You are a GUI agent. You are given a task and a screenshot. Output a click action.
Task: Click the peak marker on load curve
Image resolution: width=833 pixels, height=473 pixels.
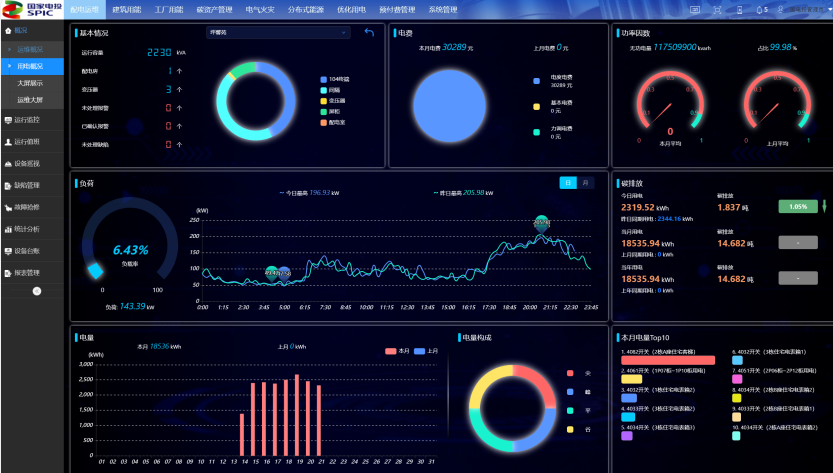click(x=541, y=224)
